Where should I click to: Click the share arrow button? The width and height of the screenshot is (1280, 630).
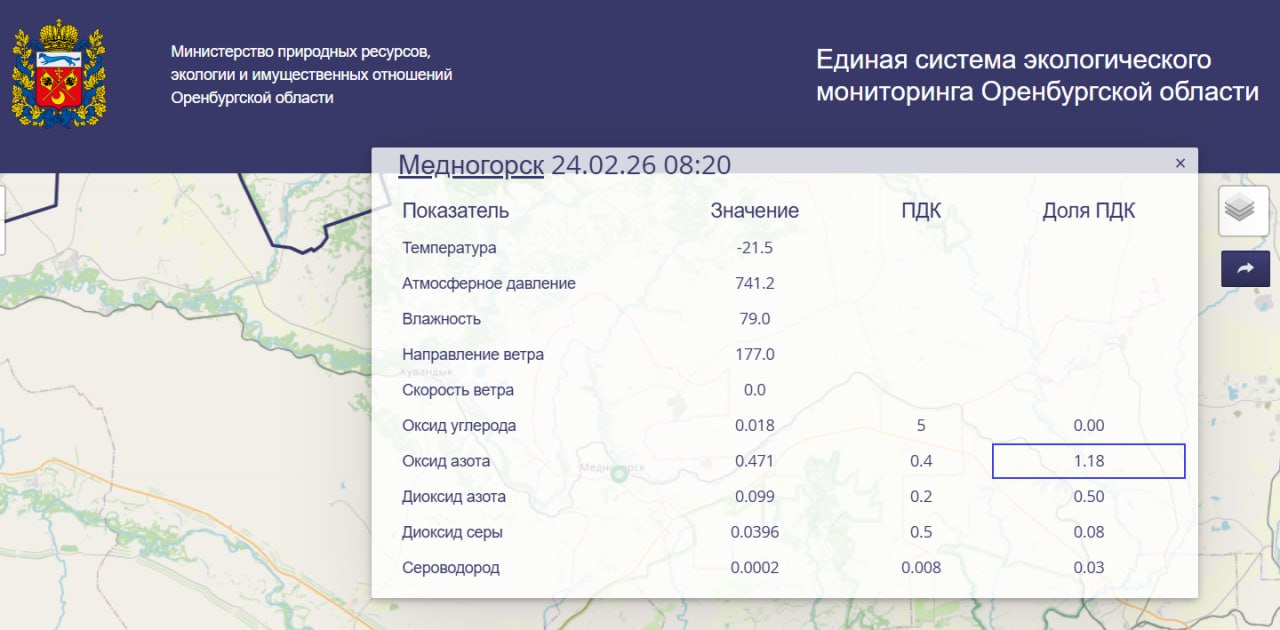(1245, 268)
